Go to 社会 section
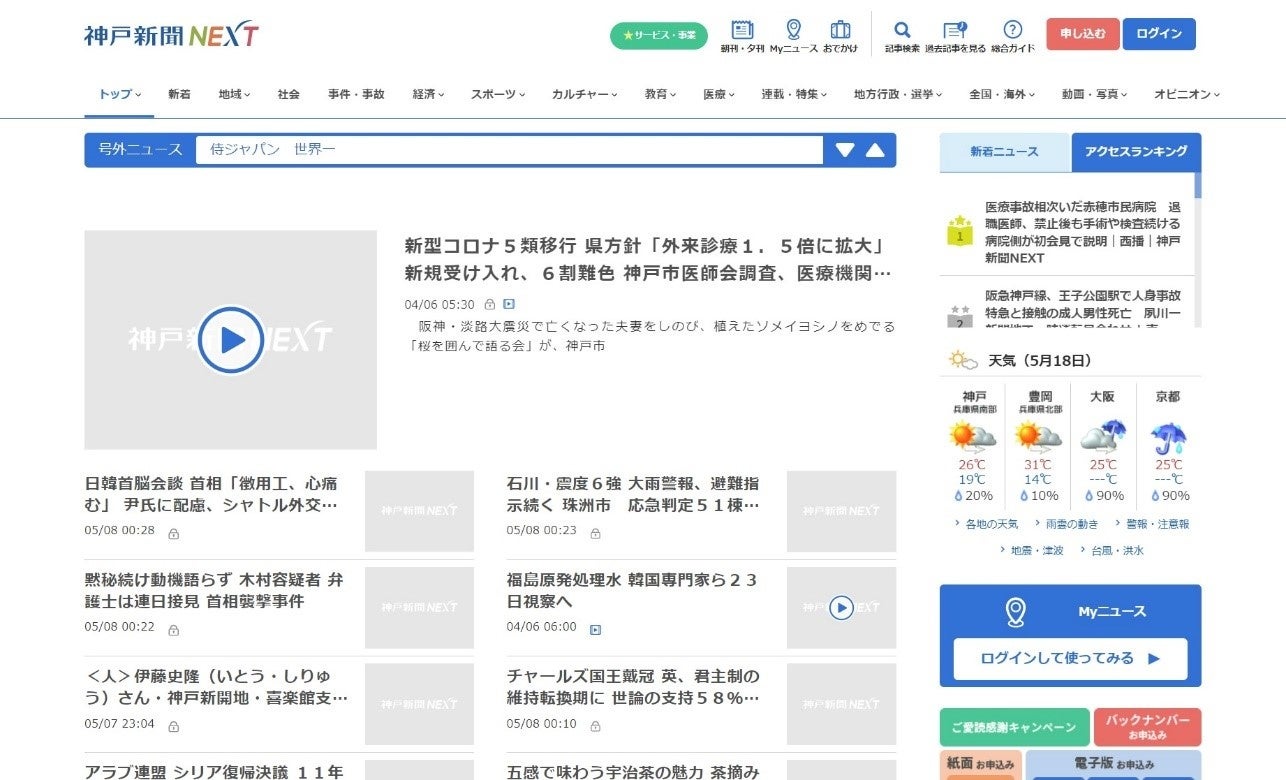Viewport: 1286px width, 780px height. tap(289, 94)
